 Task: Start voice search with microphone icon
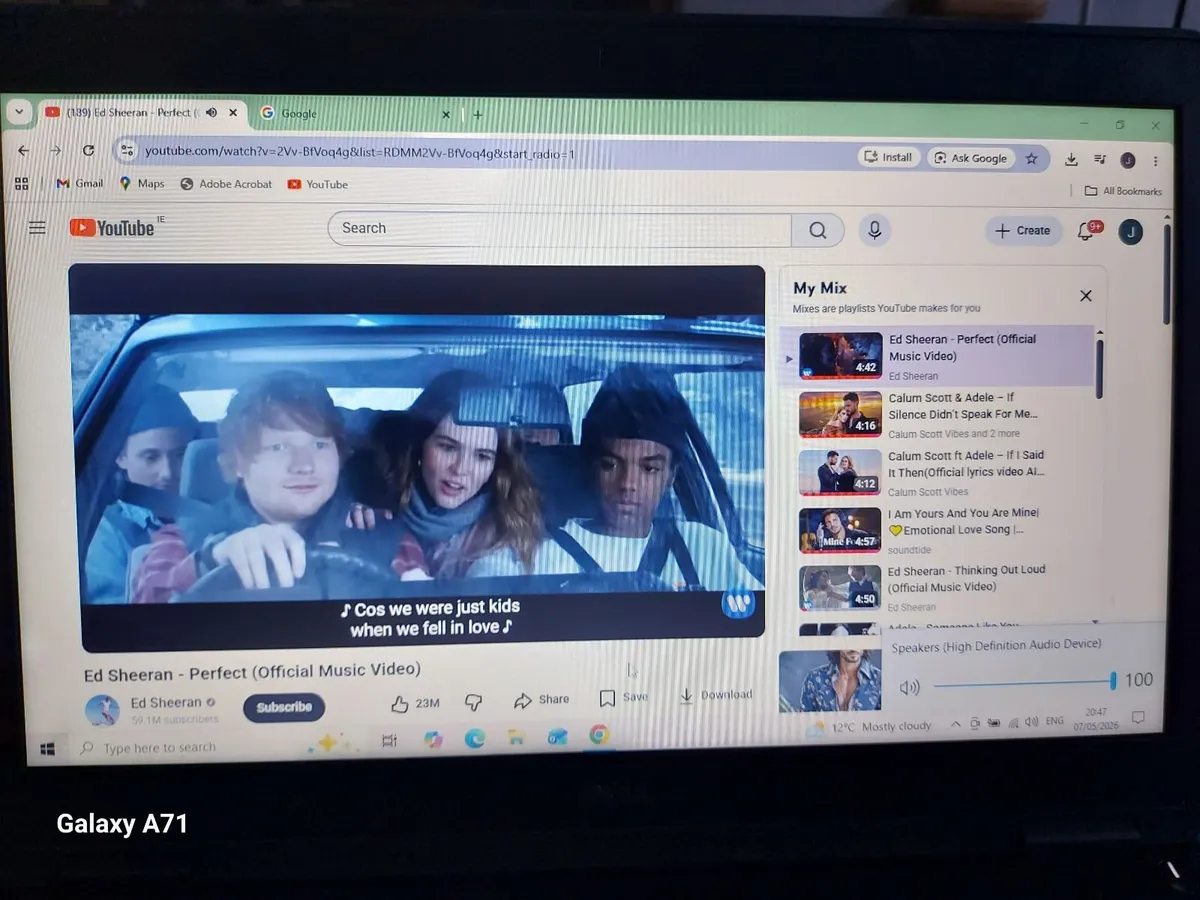[874, 230]
